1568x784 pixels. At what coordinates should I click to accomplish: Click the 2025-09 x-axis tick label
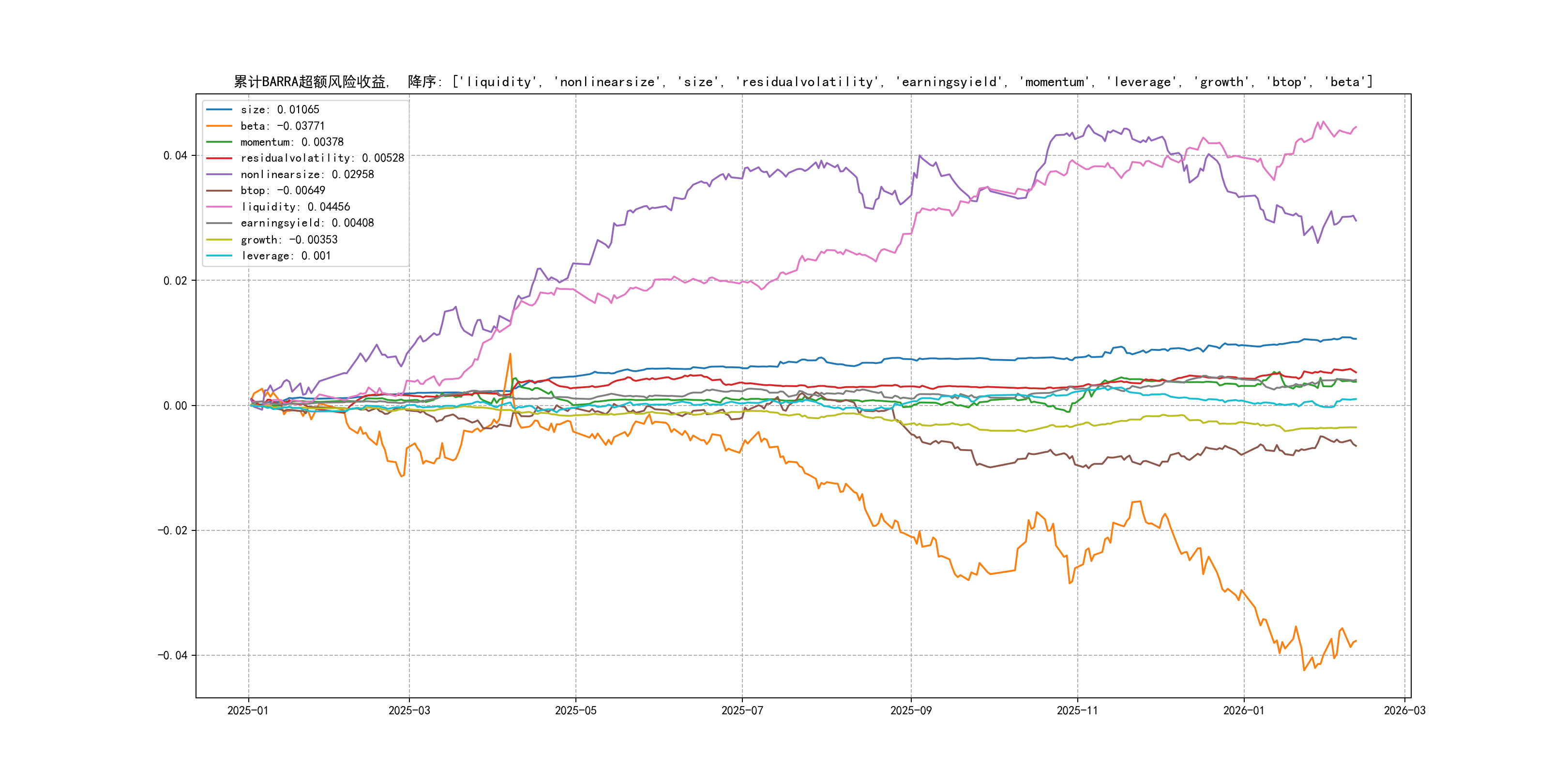(911, 710)
